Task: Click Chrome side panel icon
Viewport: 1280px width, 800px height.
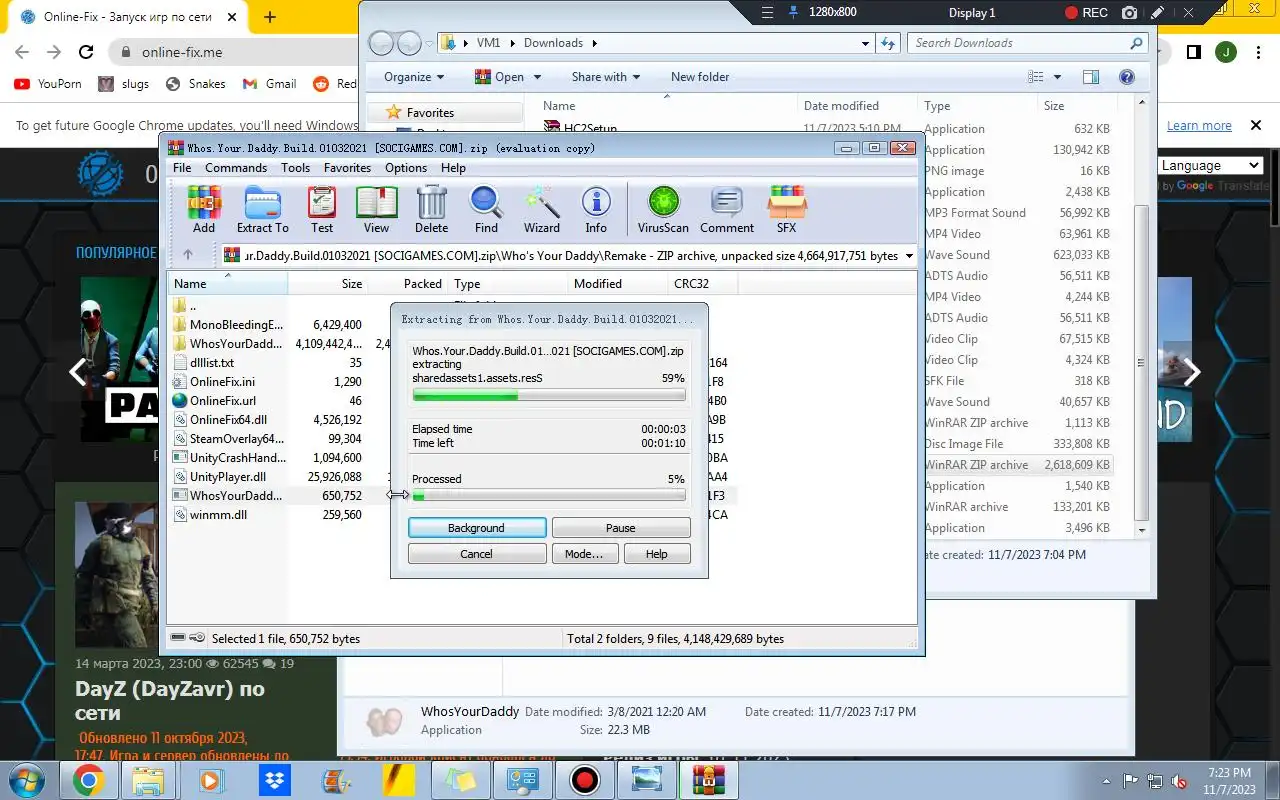Action: pos(1193,52)
